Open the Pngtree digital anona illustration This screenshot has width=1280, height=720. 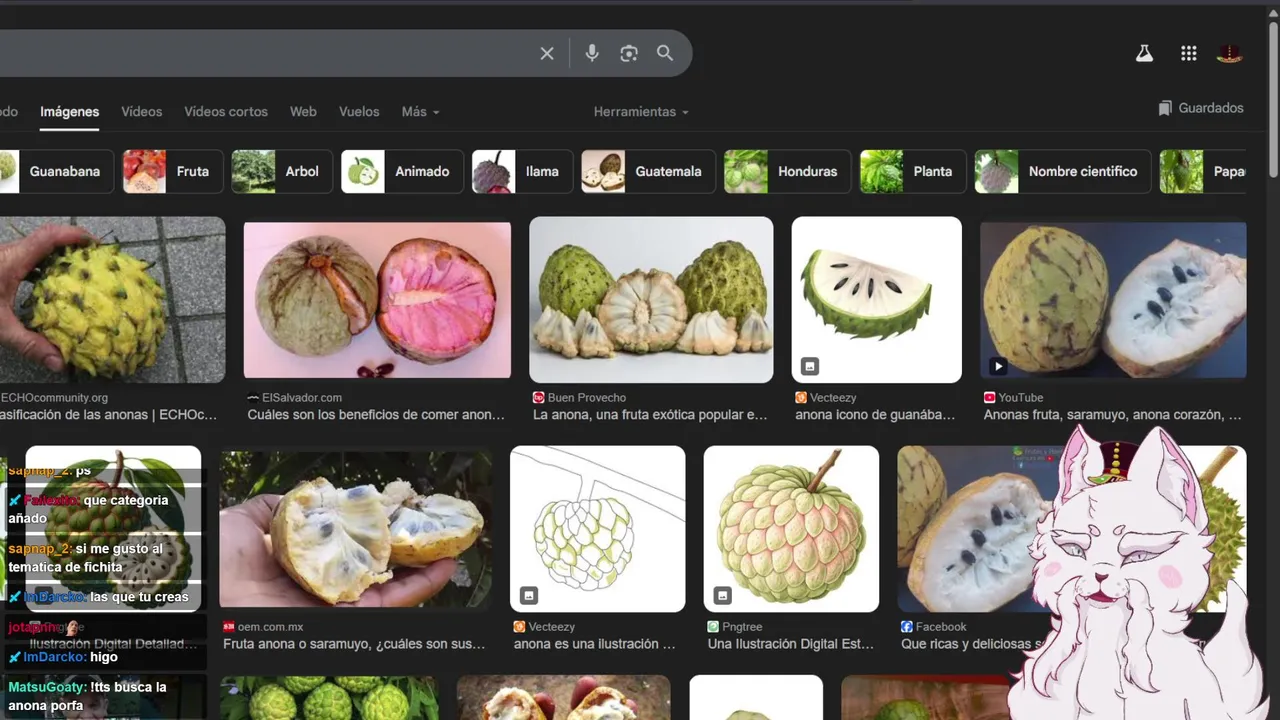click(791, 529)
